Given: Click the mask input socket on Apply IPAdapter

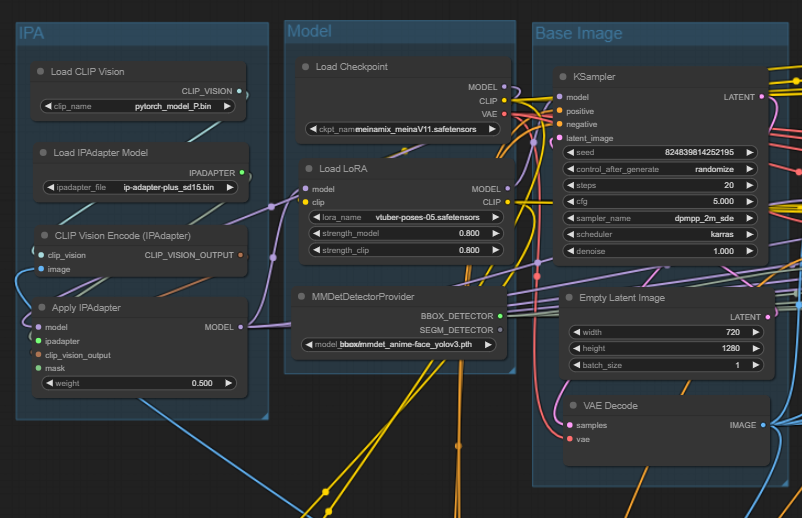Looking at the screenshot, I should pos(38,368).
